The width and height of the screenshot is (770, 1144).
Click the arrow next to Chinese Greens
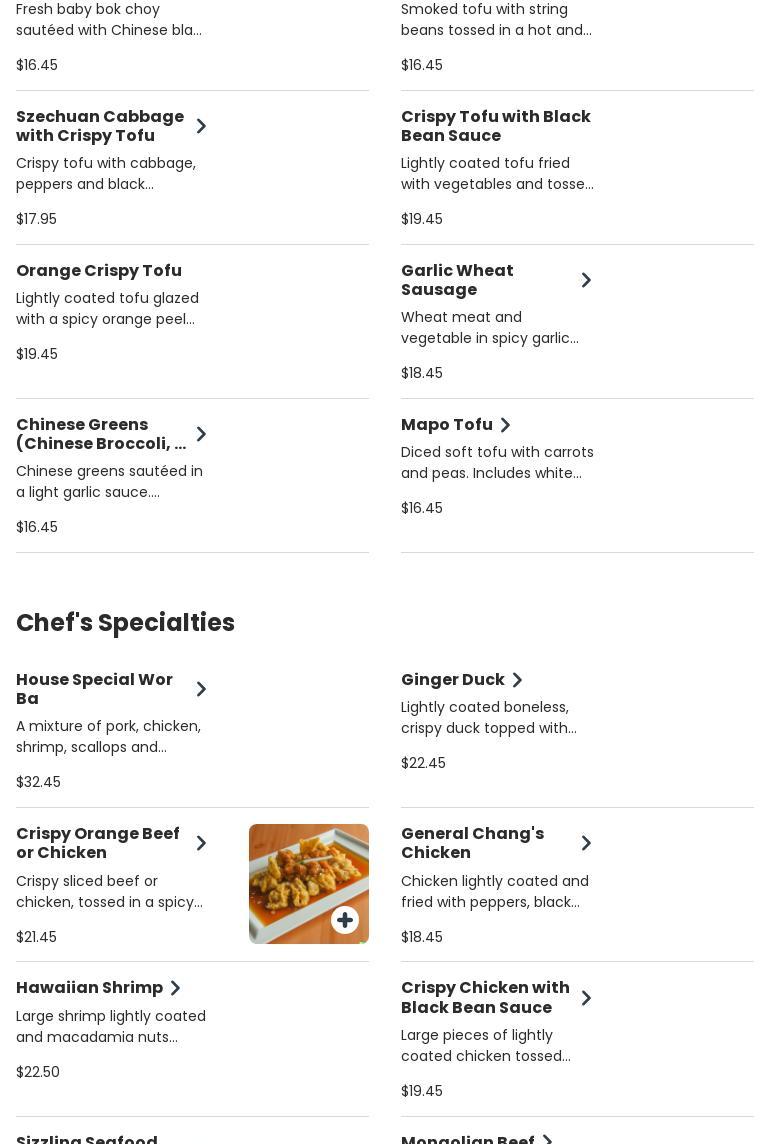(x=201, y=434)
